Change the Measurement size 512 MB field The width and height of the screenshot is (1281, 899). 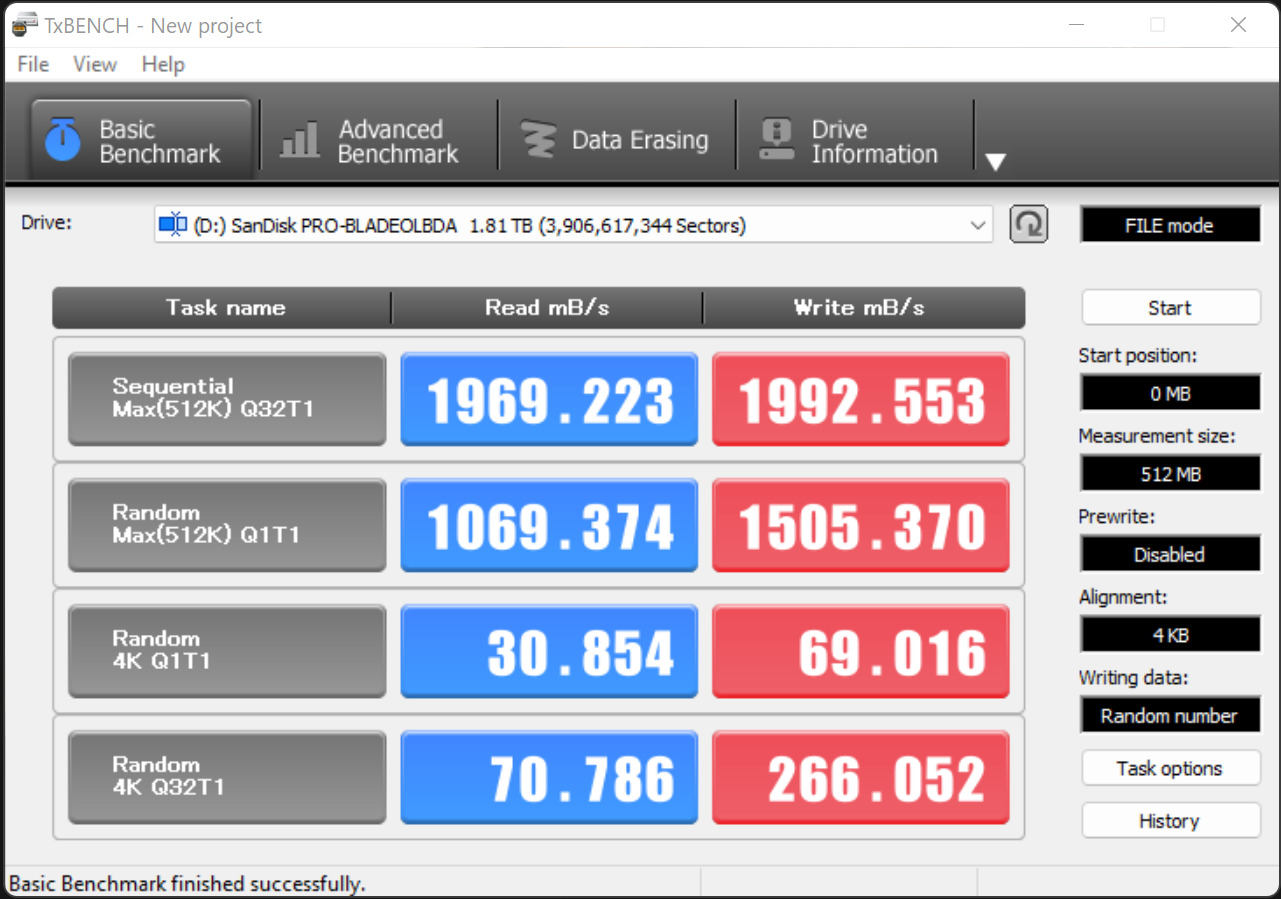click(x=1170, y=474)
